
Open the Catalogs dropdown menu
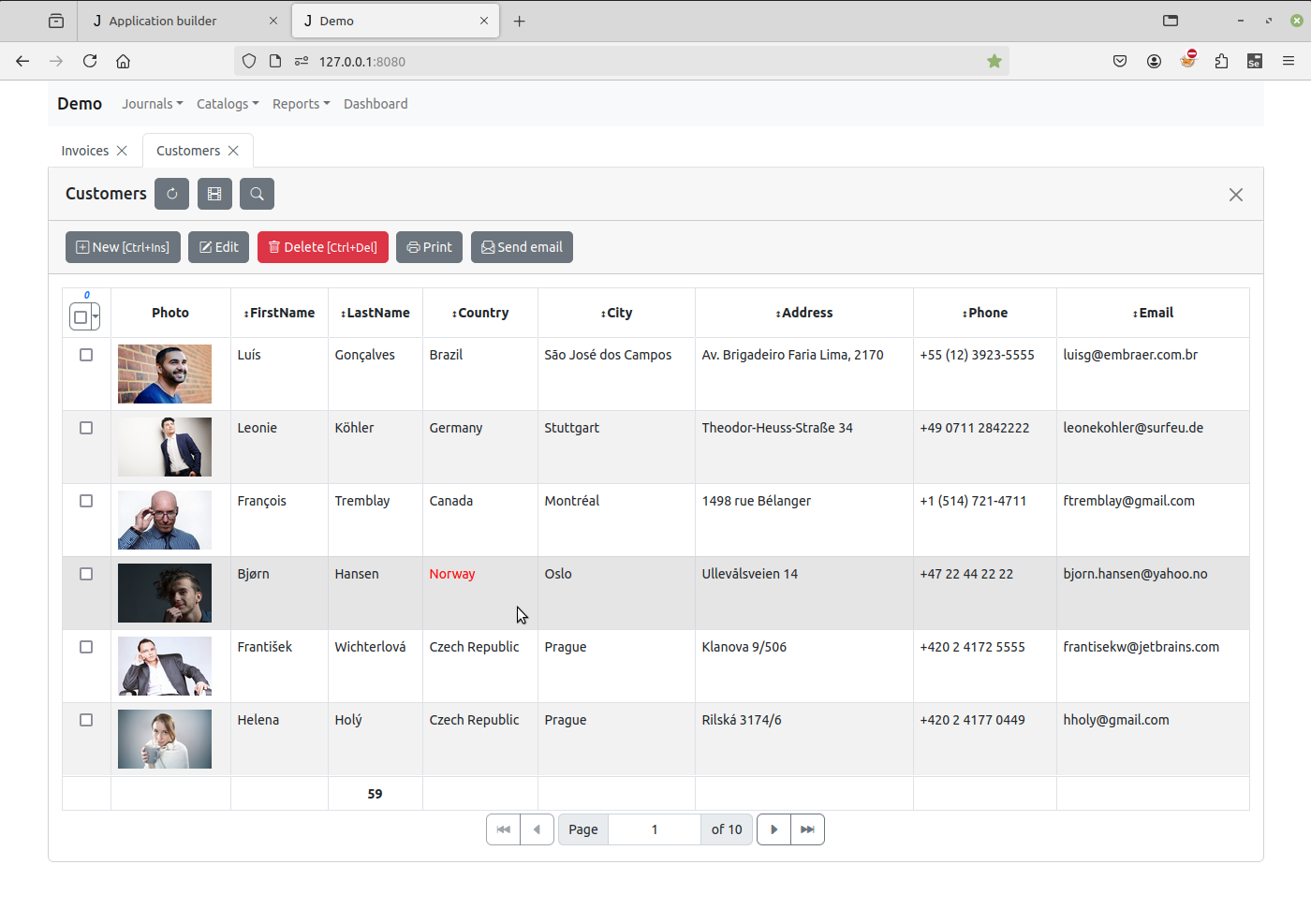[227, 104]
